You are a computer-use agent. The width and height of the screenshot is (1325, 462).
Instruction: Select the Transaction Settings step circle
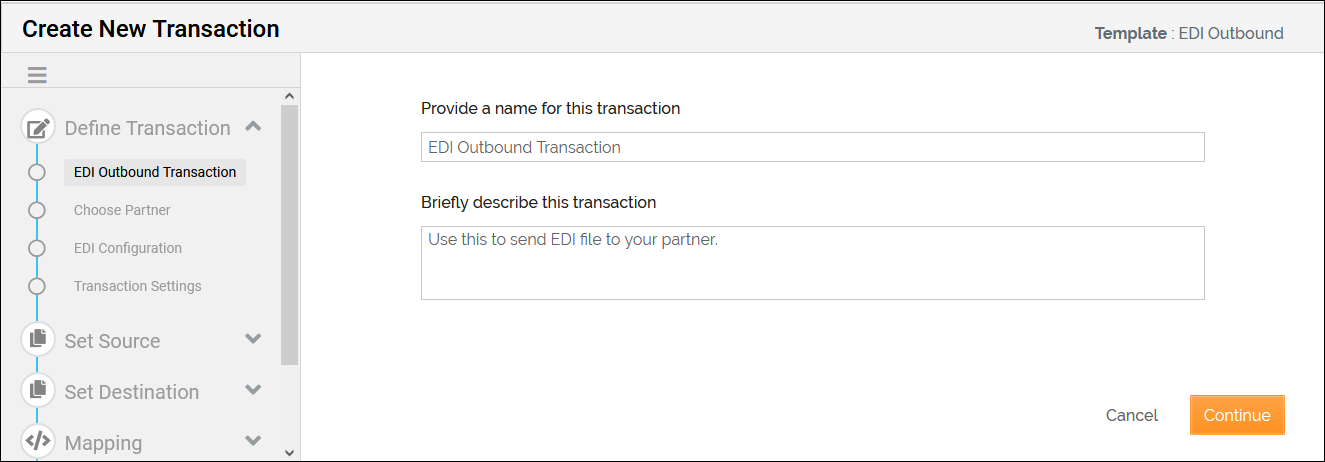[37, 286]
